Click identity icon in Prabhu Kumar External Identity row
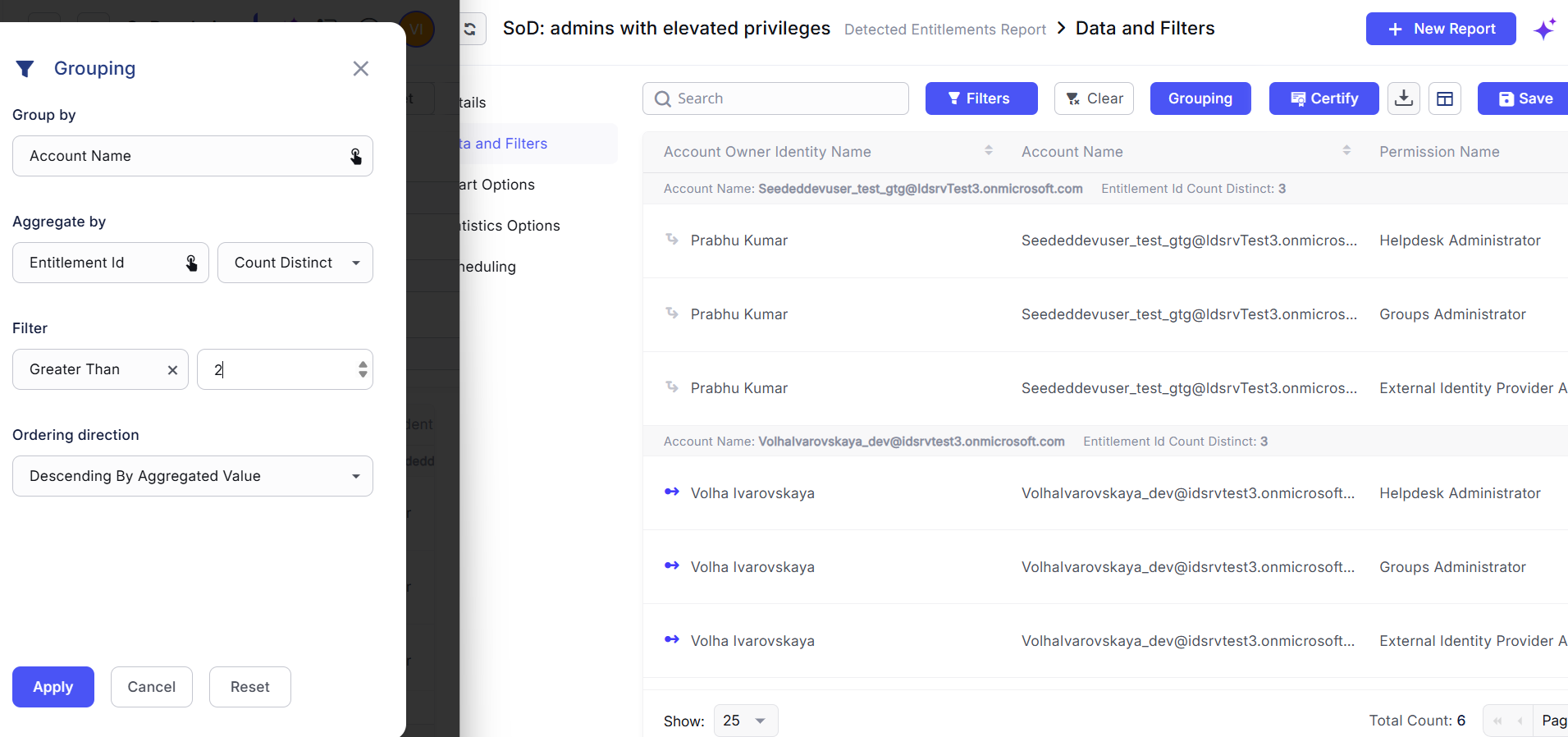Image resolution: width=1568 pixels, height=737 pixels. tap(672, 387)
